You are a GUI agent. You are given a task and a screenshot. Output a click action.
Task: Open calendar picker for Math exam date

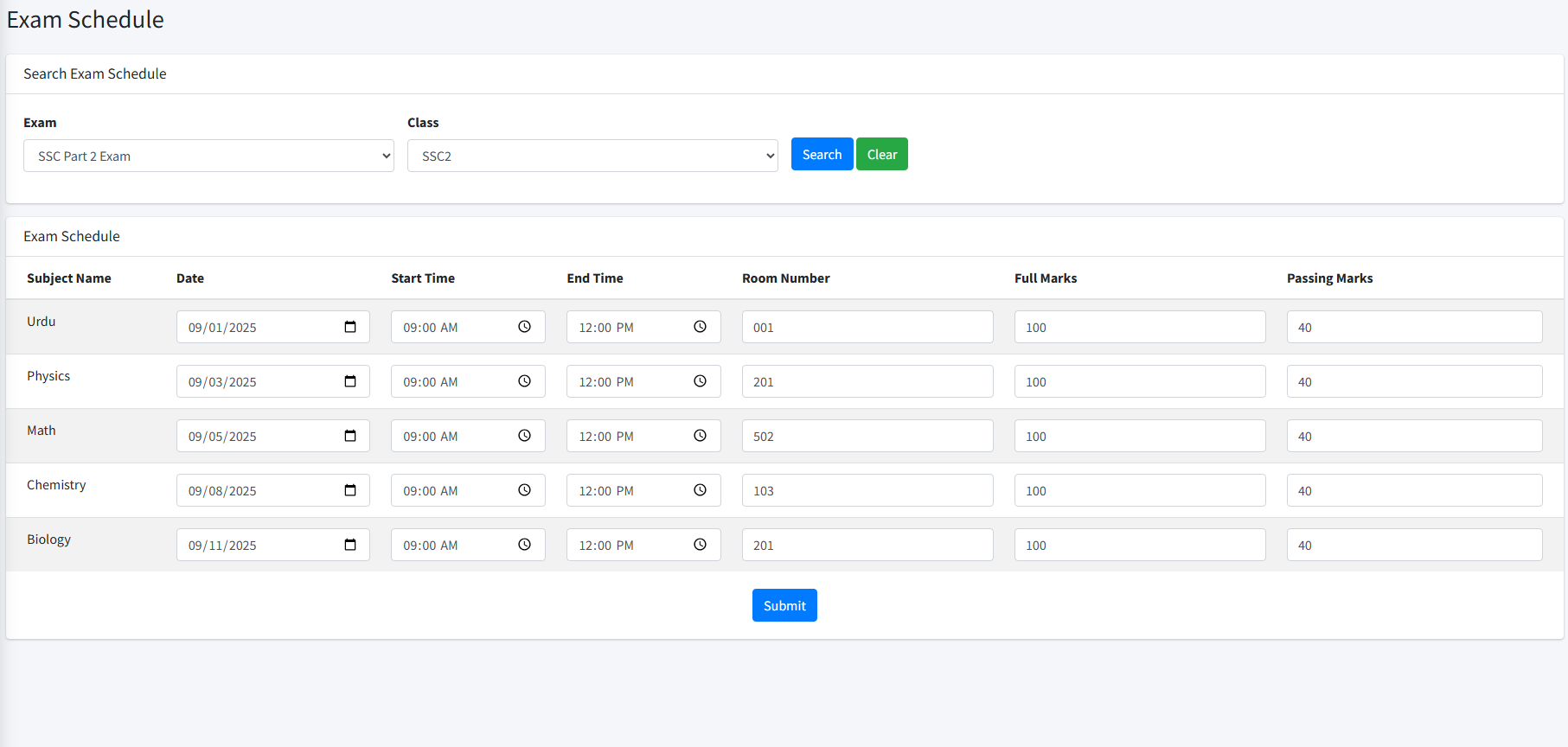coord(350,436)
